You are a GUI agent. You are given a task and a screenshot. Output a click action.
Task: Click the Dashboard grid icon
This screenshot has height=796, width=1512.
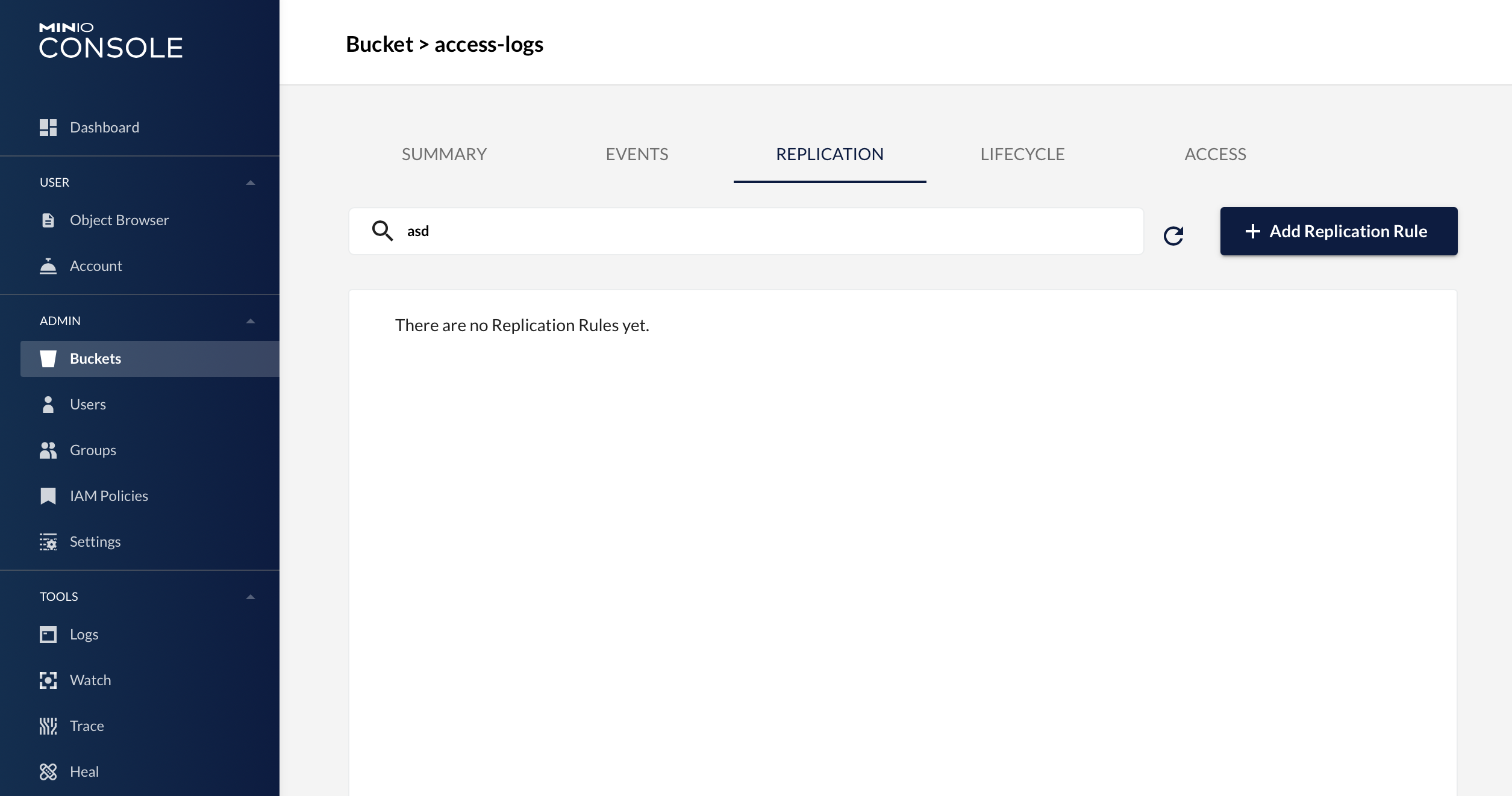tap(48, 128)
